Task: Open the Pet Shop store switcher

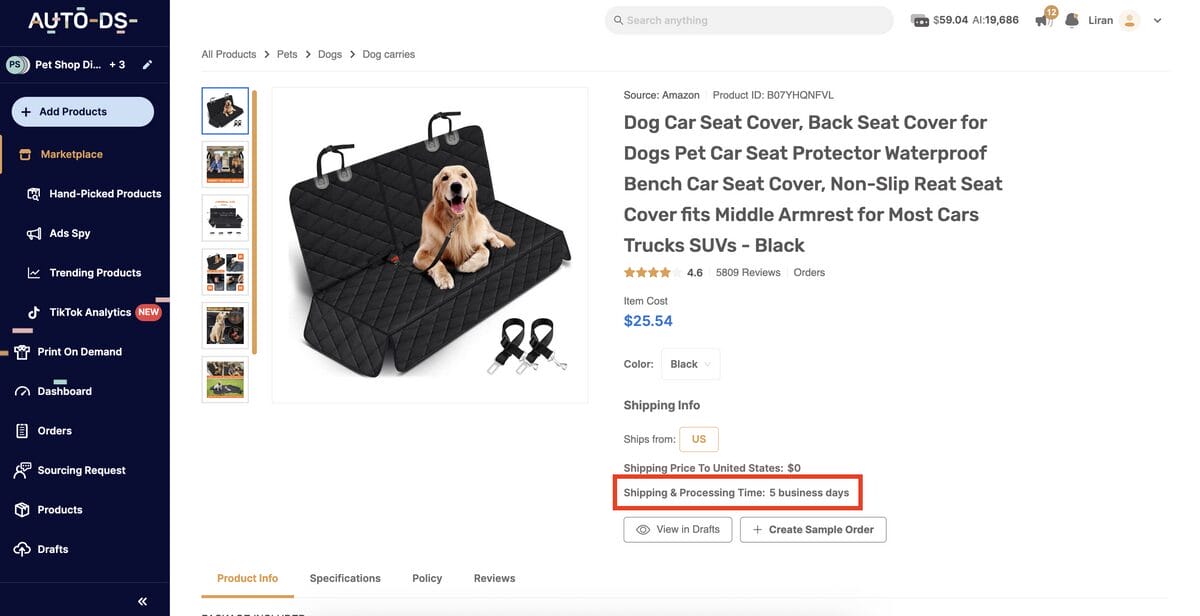Action: (x=67, y=65)
